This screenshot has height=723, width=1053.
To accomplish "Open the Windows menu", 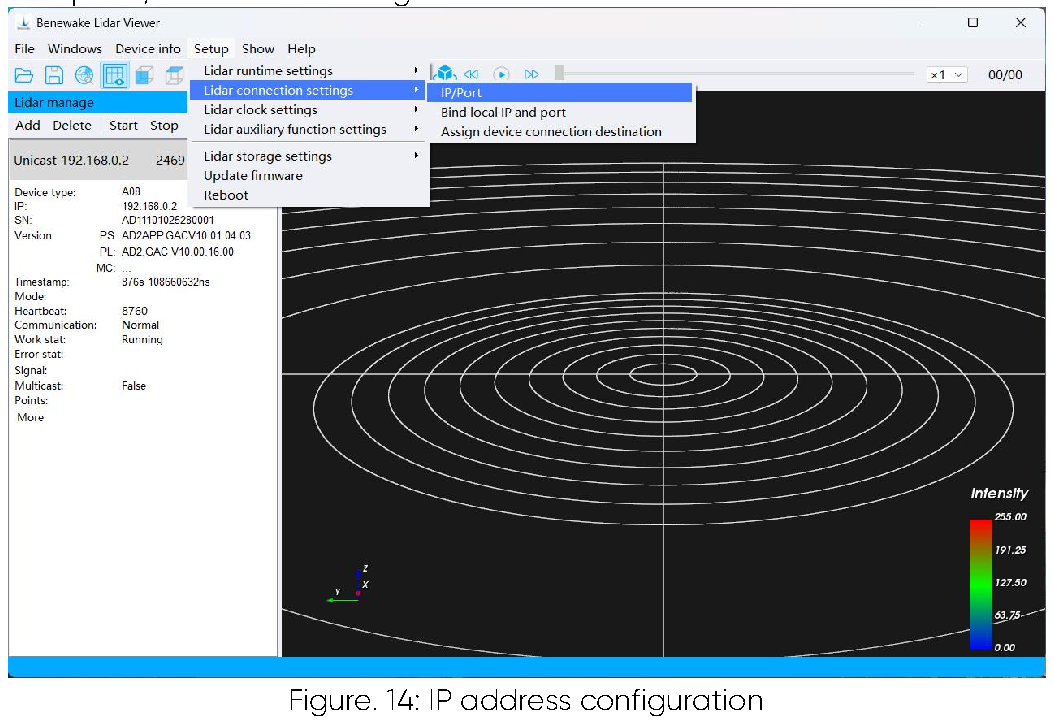I will tap(75, 49).
